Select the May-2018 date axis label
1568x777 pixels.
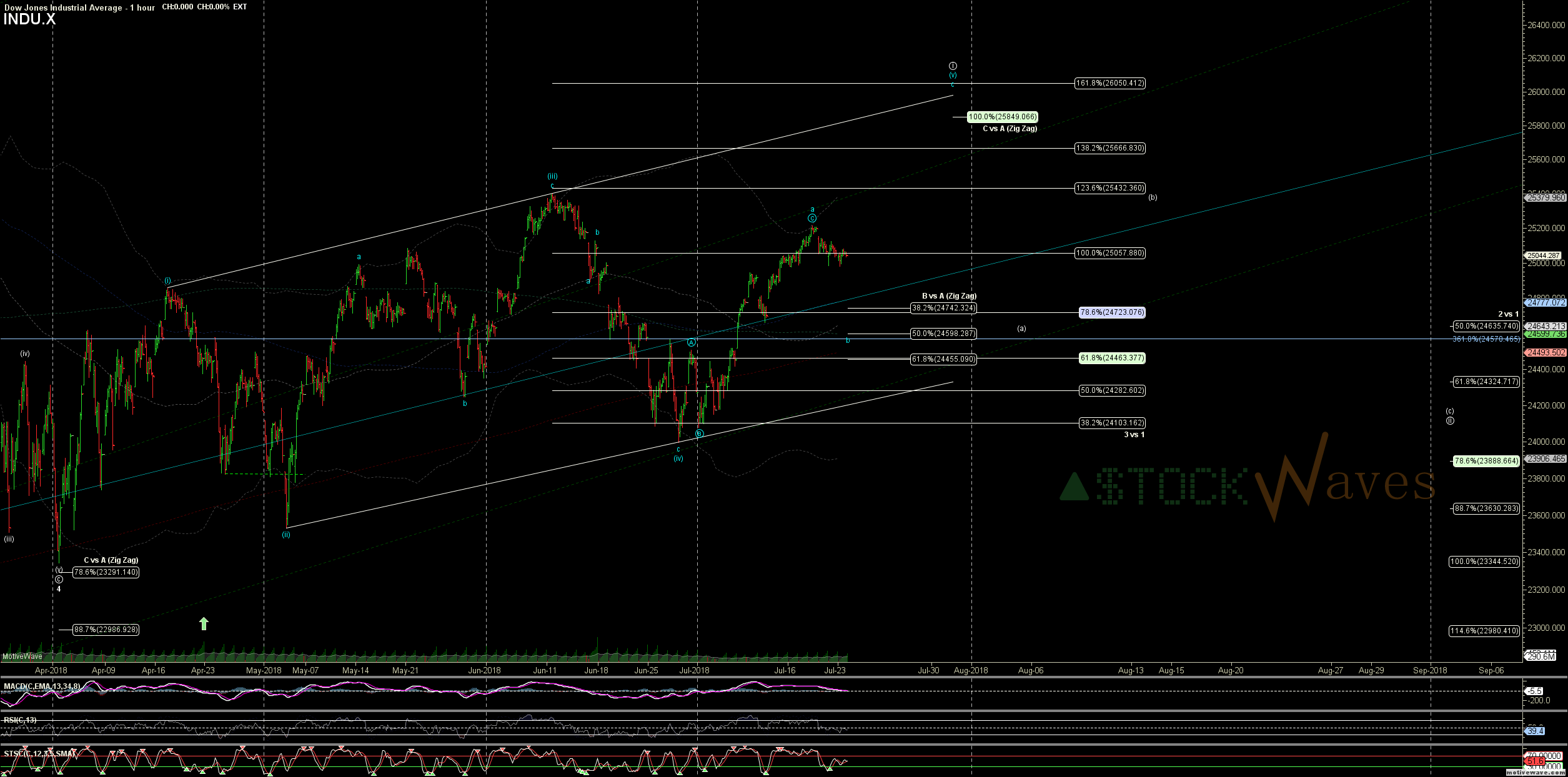(264, 671)
